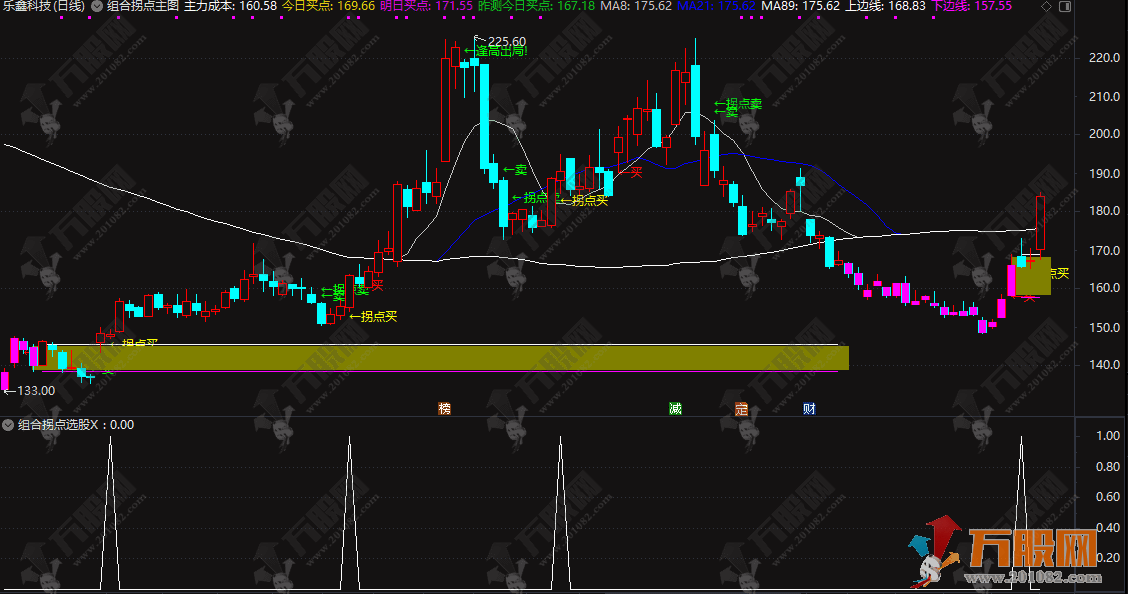1128x594 pixels.
Task: Click the wide olive support zone band
Action: click(440, 358)
